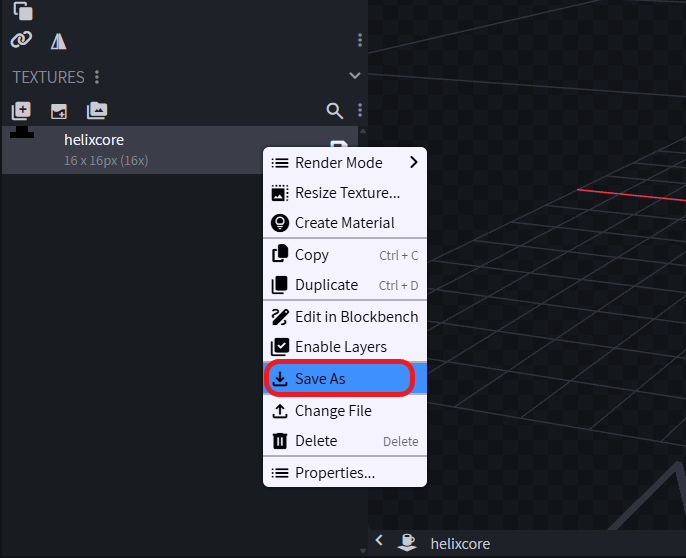Click the texture group images icon
This screenshot has width=686, height=558.
96,111
